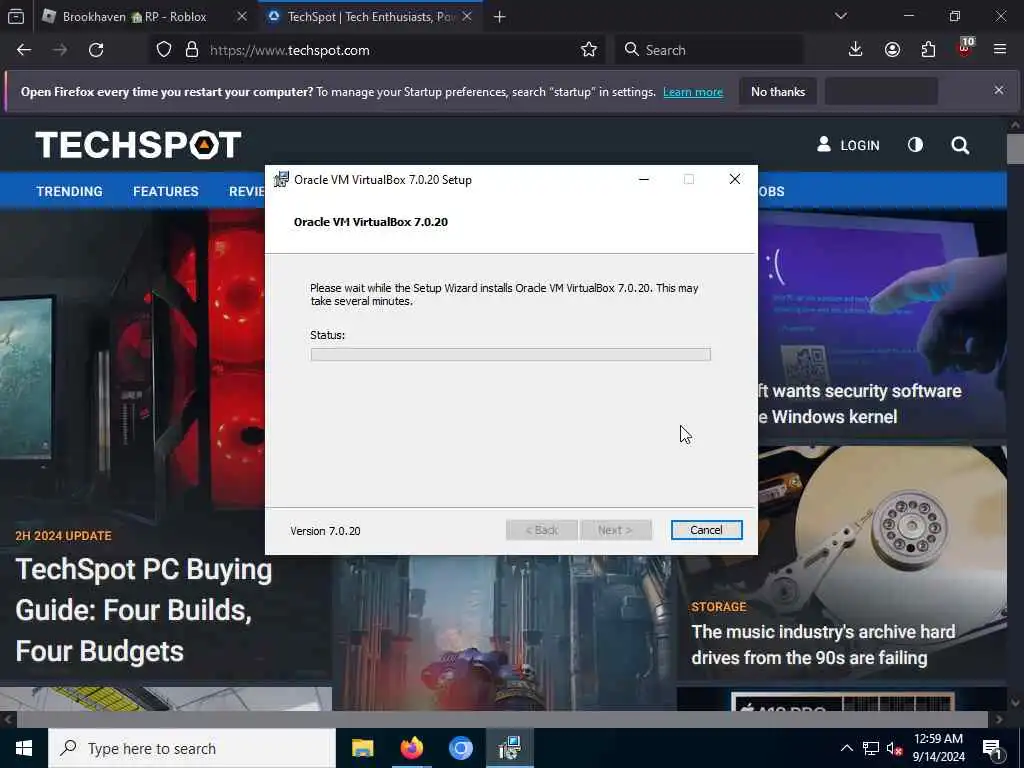
Task: Click the uBlock extension icon with badge
Action: tap(965, 48)
